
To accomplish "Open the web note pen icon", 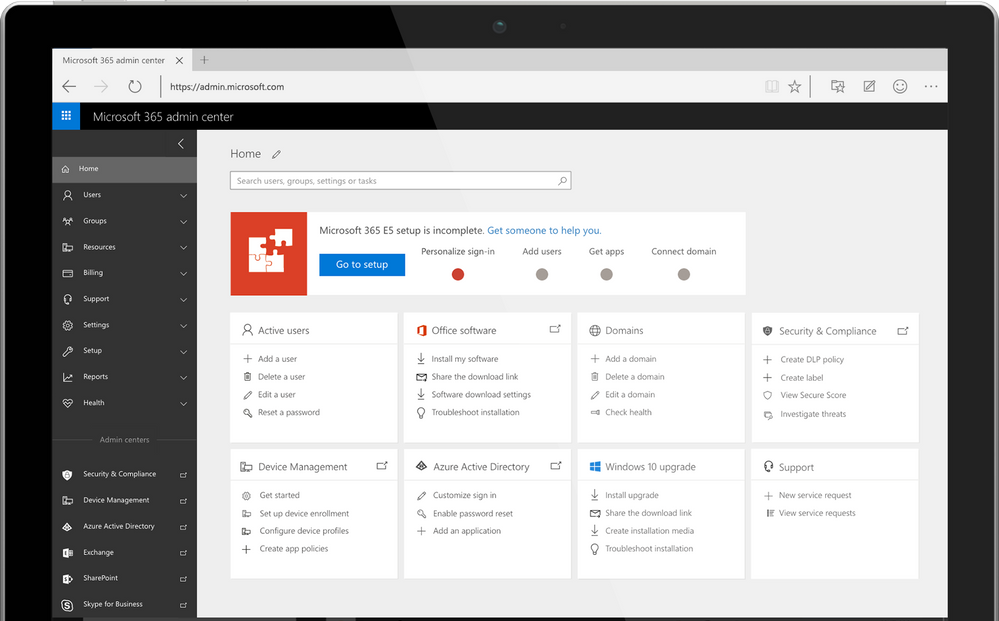I will pos(869,86).
